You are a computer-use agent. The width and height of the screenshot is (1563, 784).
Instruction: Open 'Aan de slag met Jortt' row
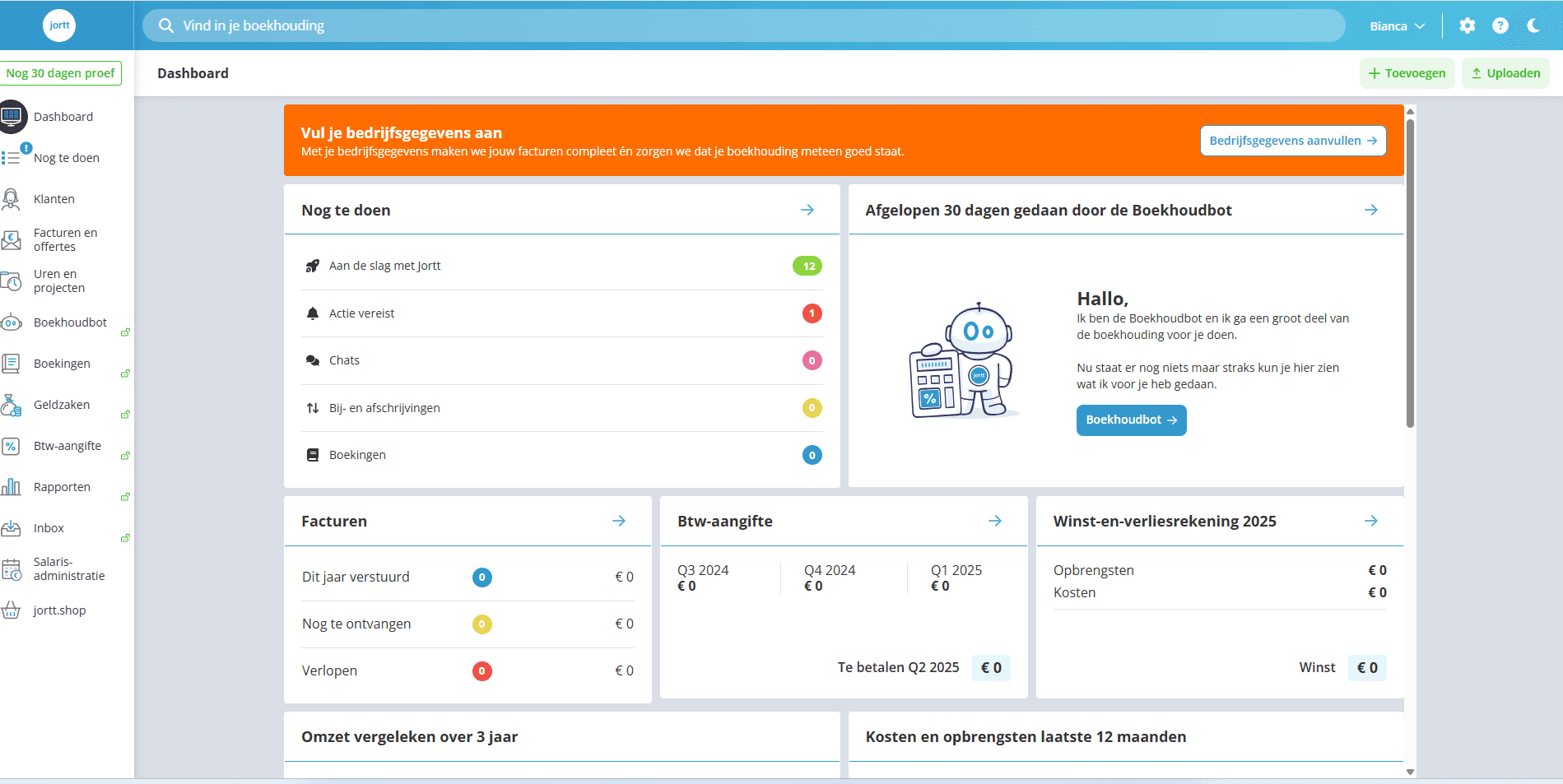coord(562,266)
